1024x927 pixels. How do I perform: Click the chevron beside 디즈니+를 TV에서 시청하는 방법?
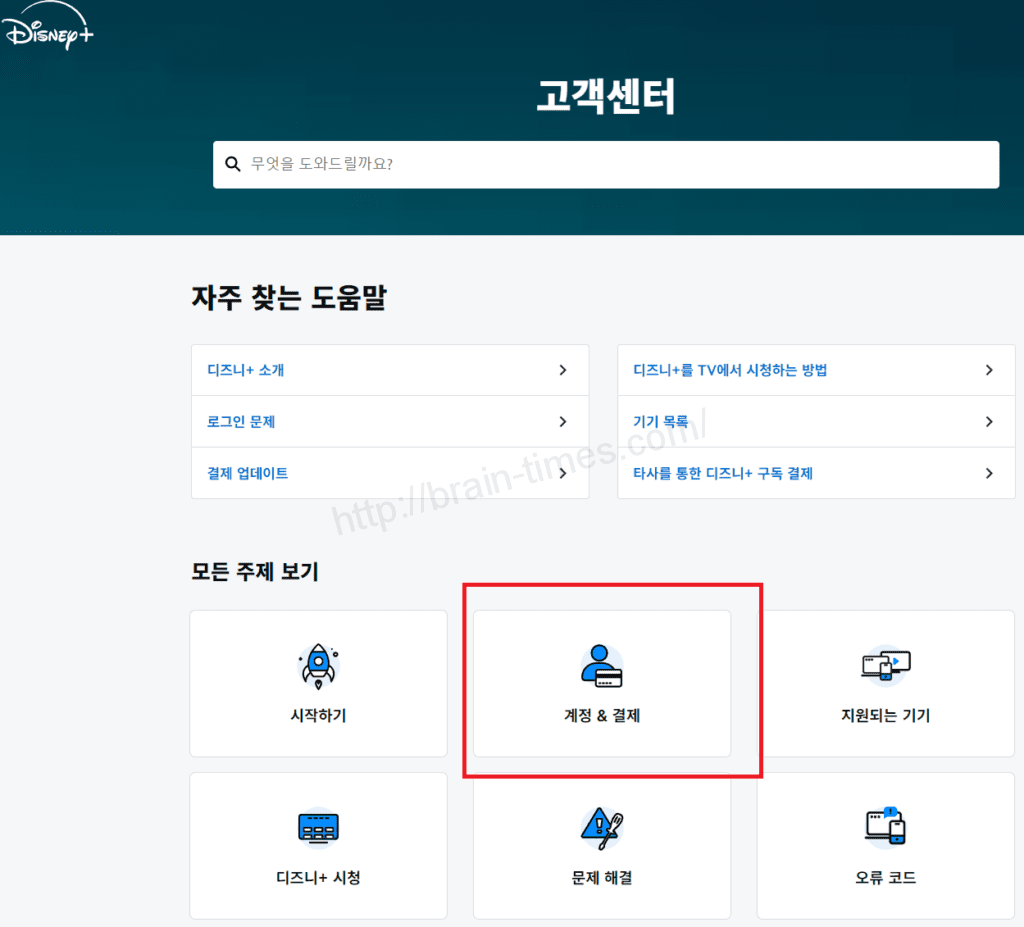[989, 370]
